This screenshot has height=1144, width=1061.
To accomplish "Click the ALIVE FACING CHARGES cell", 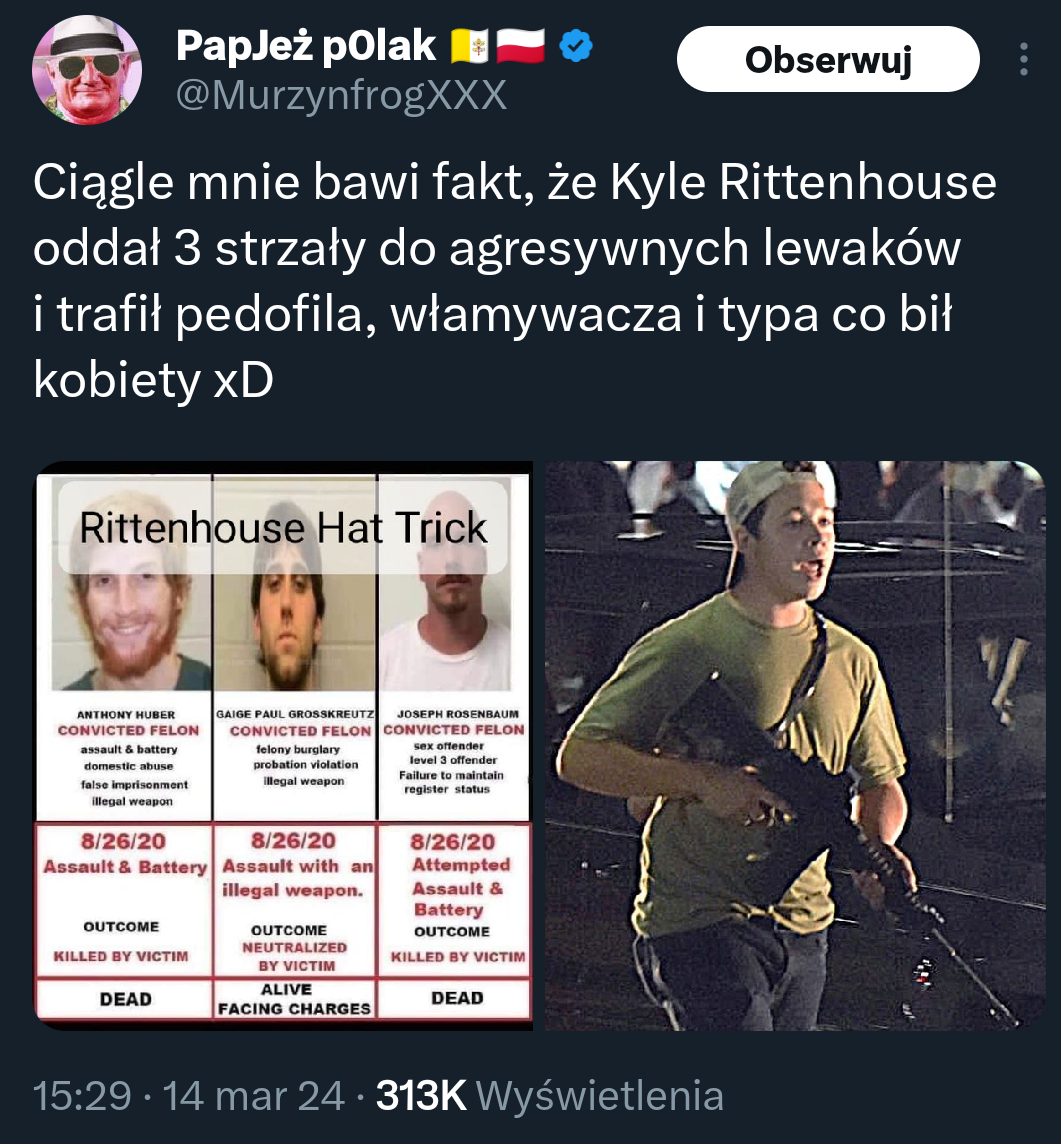I will click(x=294, y=999).
